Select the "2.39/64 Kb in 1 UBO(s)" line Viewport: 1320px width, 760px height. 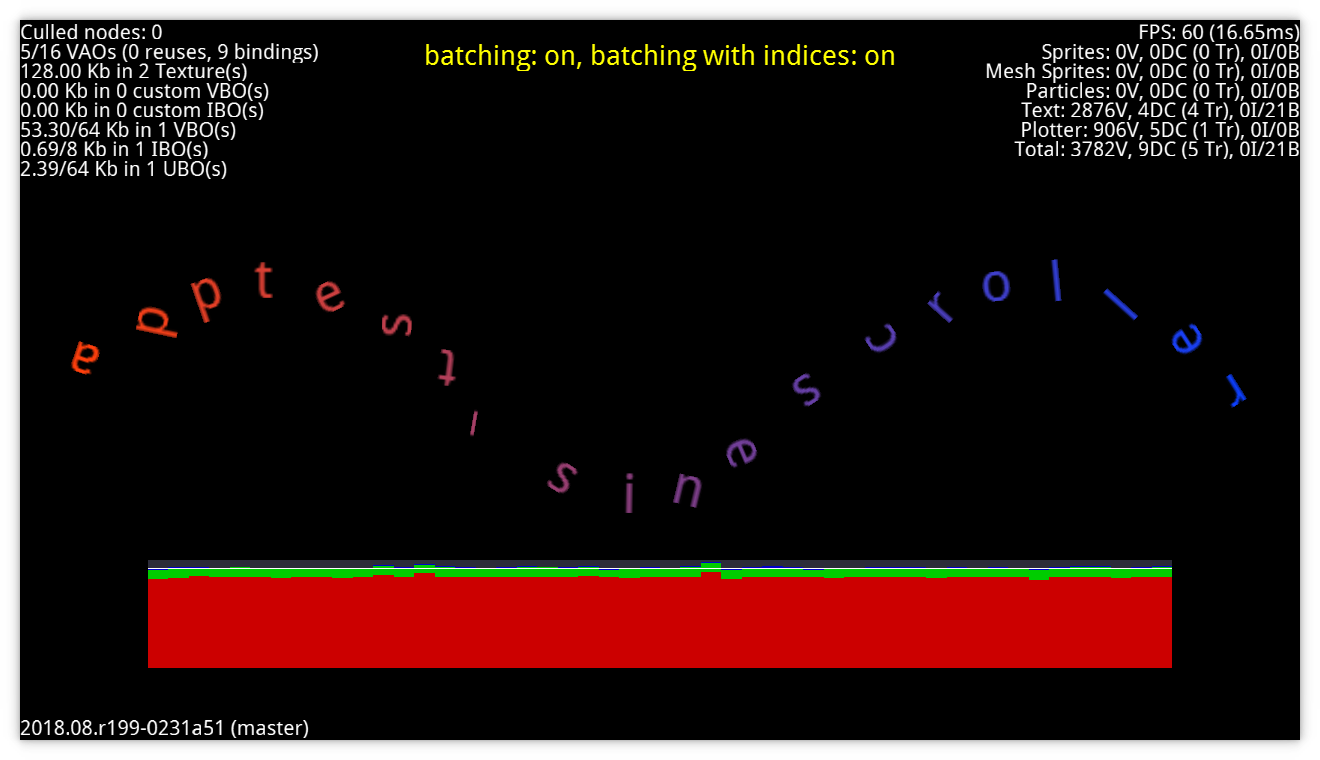(x=123, y=169)
